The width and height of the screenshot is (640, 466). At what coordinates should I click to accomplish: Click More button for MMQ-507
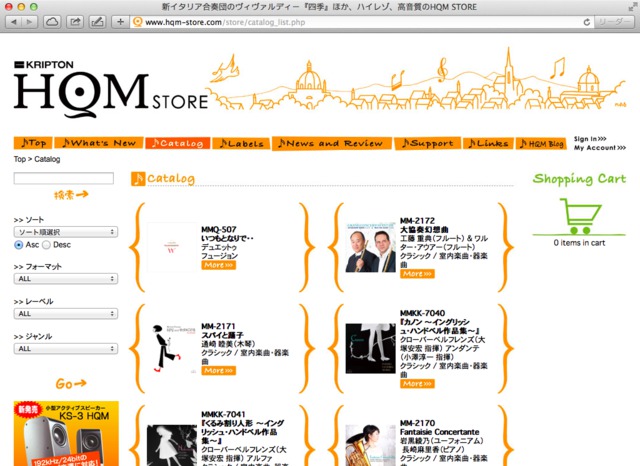click(x=218, y=265)
